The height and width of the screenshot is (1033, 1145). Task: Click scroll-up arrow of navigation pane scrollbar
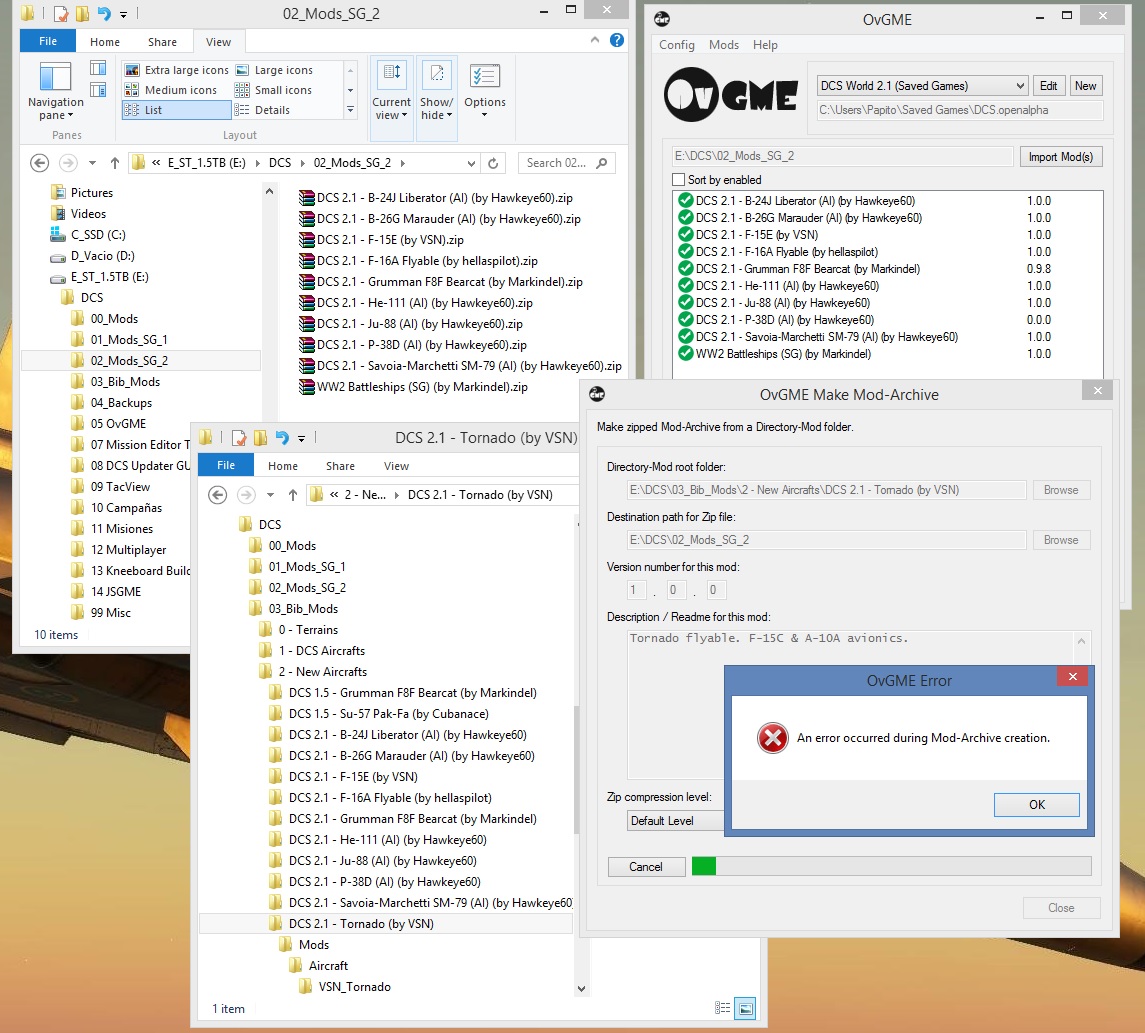tap(269, 191)
